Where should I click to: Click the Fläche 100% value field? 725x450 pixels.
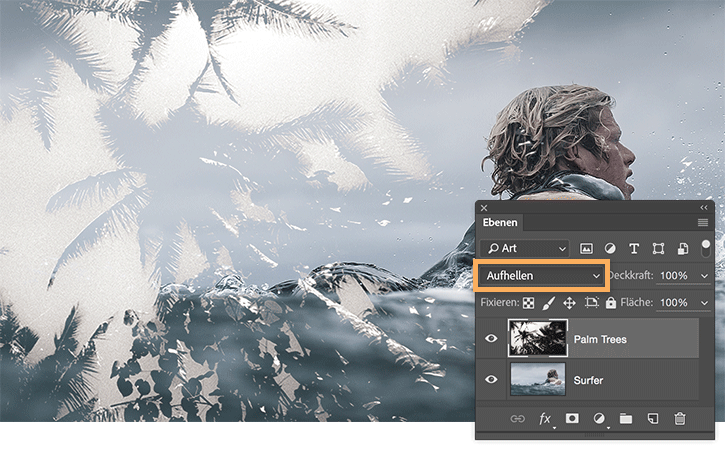[x=674, y=303]
